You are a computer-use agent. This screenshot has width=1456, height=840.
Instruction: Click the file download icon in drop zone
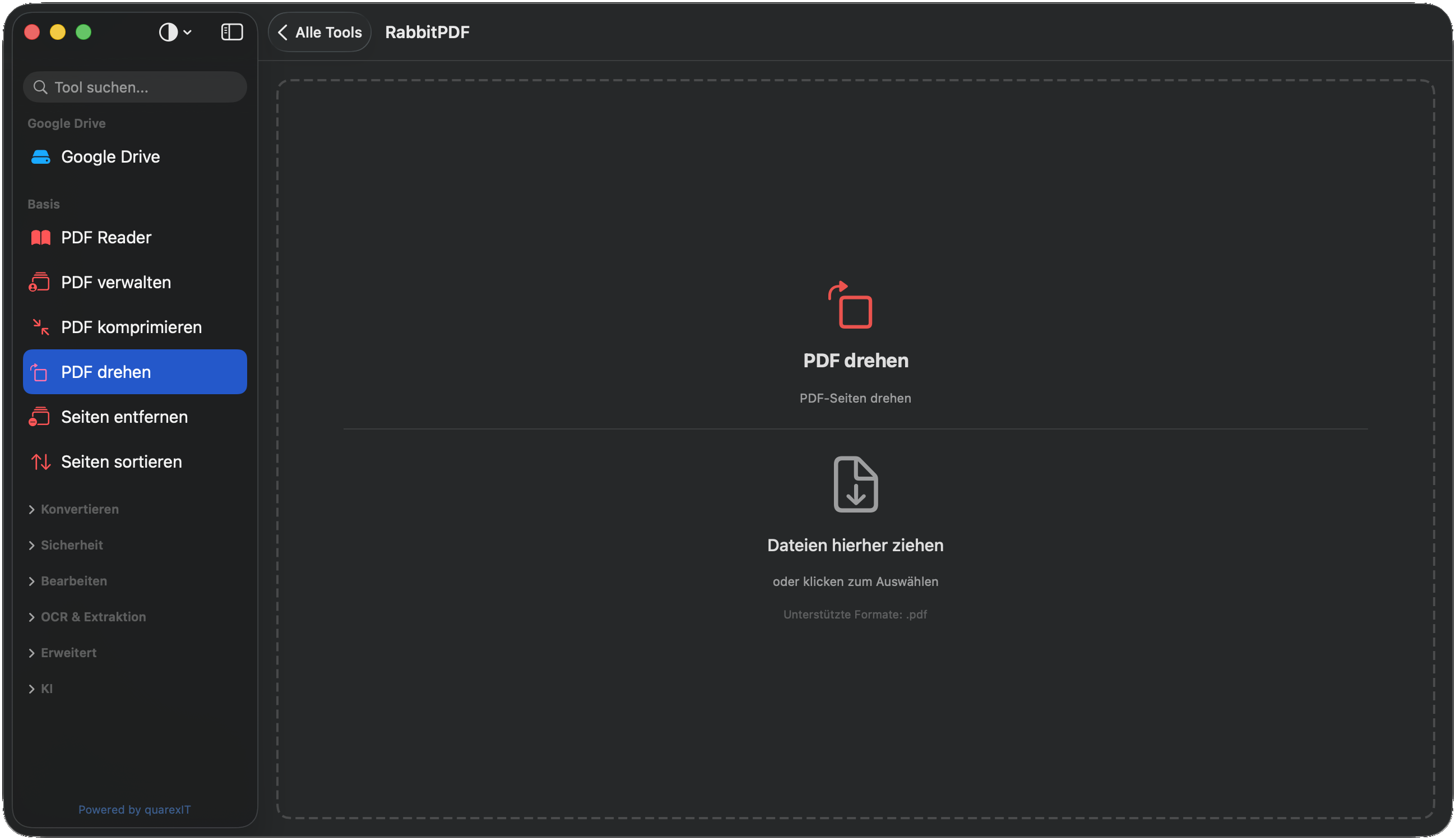(855, 484)
